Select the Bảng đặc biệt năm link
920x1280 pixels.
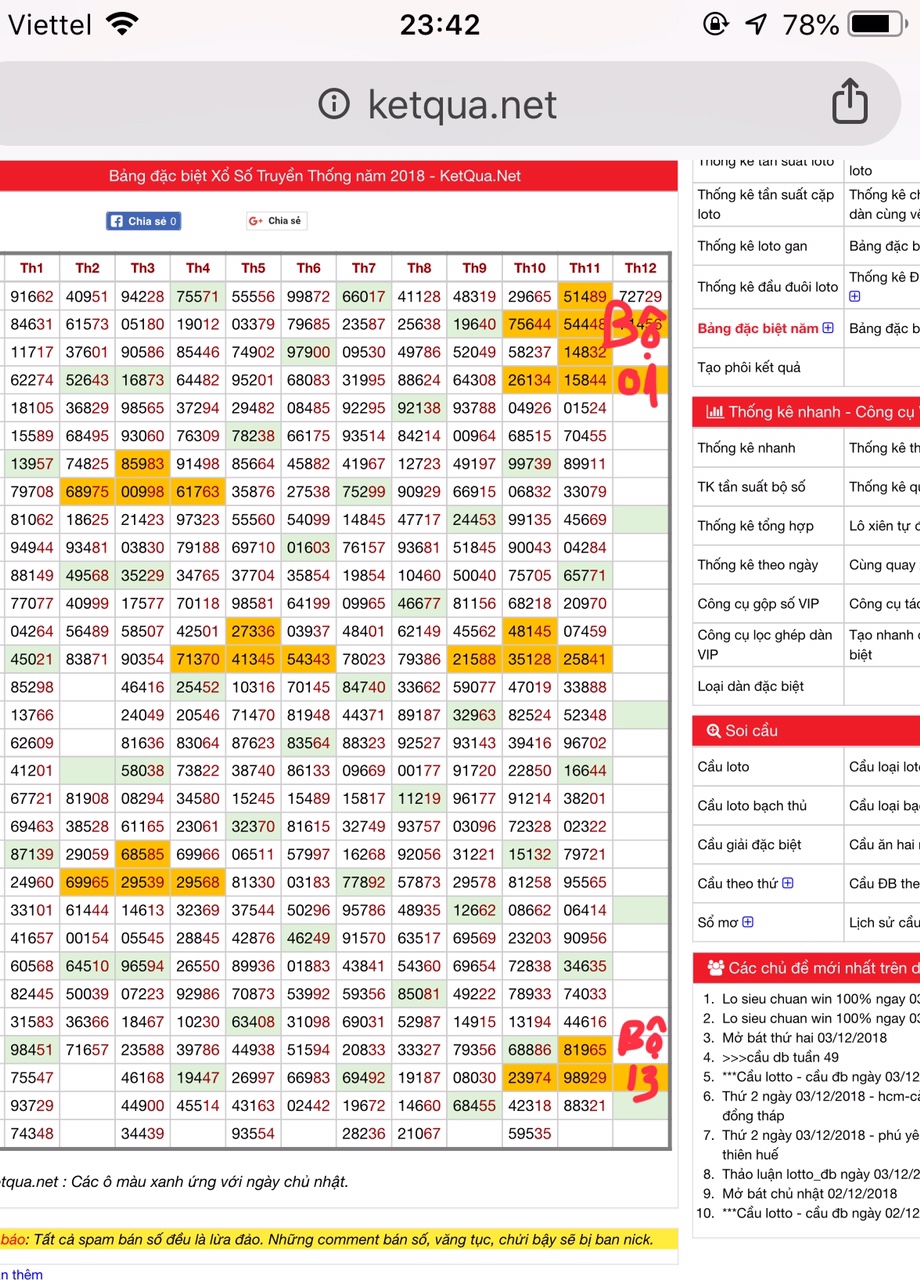pyautogui.click(x=758, y=328)
